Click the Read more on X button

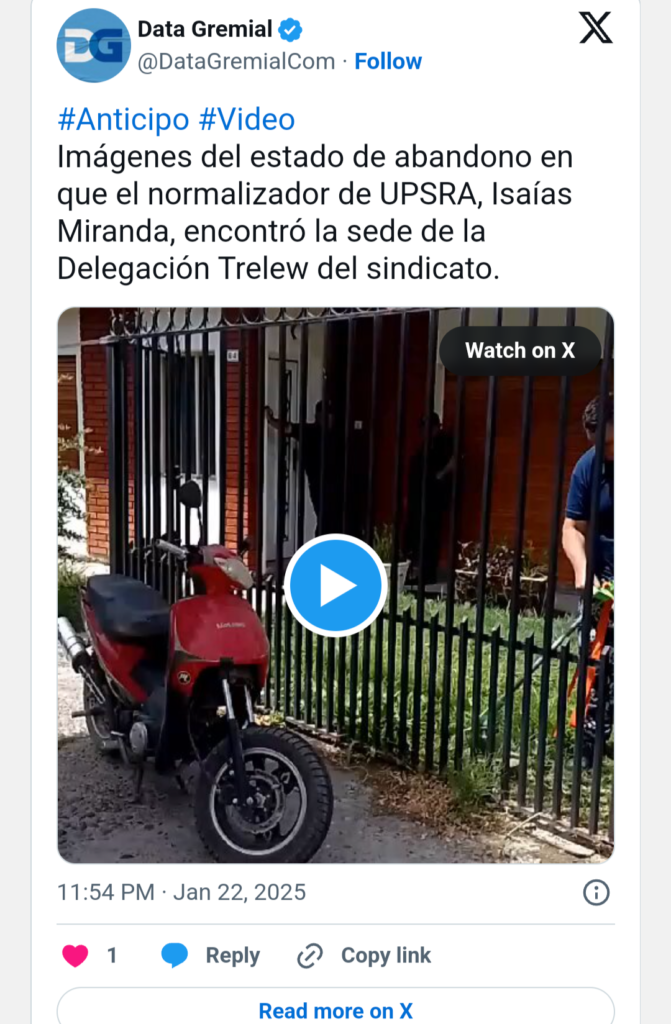pos(336,1010)
